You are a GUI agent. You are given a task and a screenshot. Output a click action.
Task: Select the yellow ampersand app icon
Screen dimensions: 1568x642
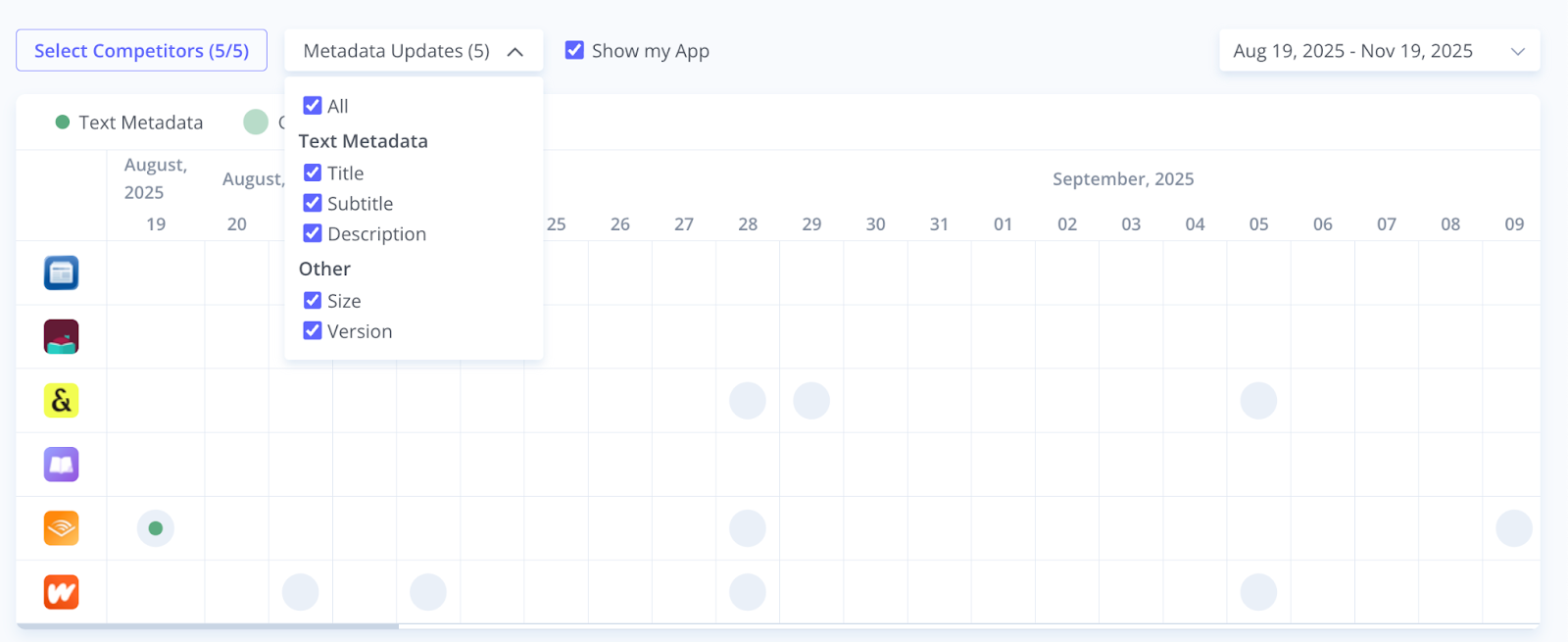pyautogui.click(x=61, y=400)
